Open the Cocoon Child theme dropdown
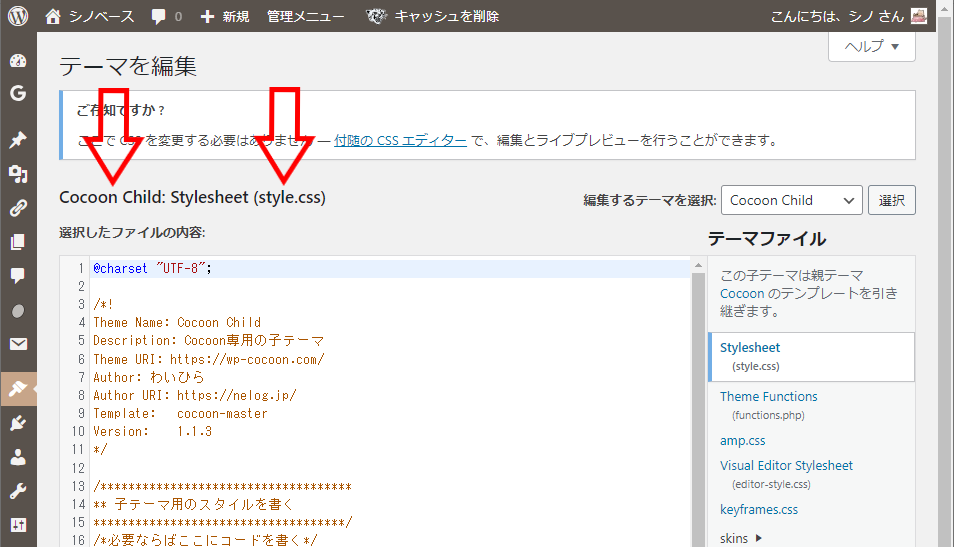Image resolution: width=954 pixels, height=547 pixels. (792, 200)
